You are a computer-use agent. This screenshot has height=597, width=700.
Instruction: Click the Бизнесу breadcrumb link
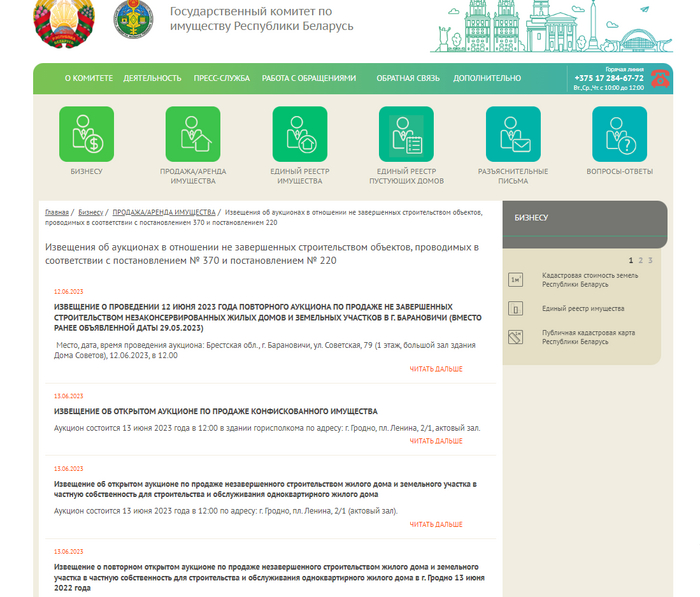pos(91,212)
